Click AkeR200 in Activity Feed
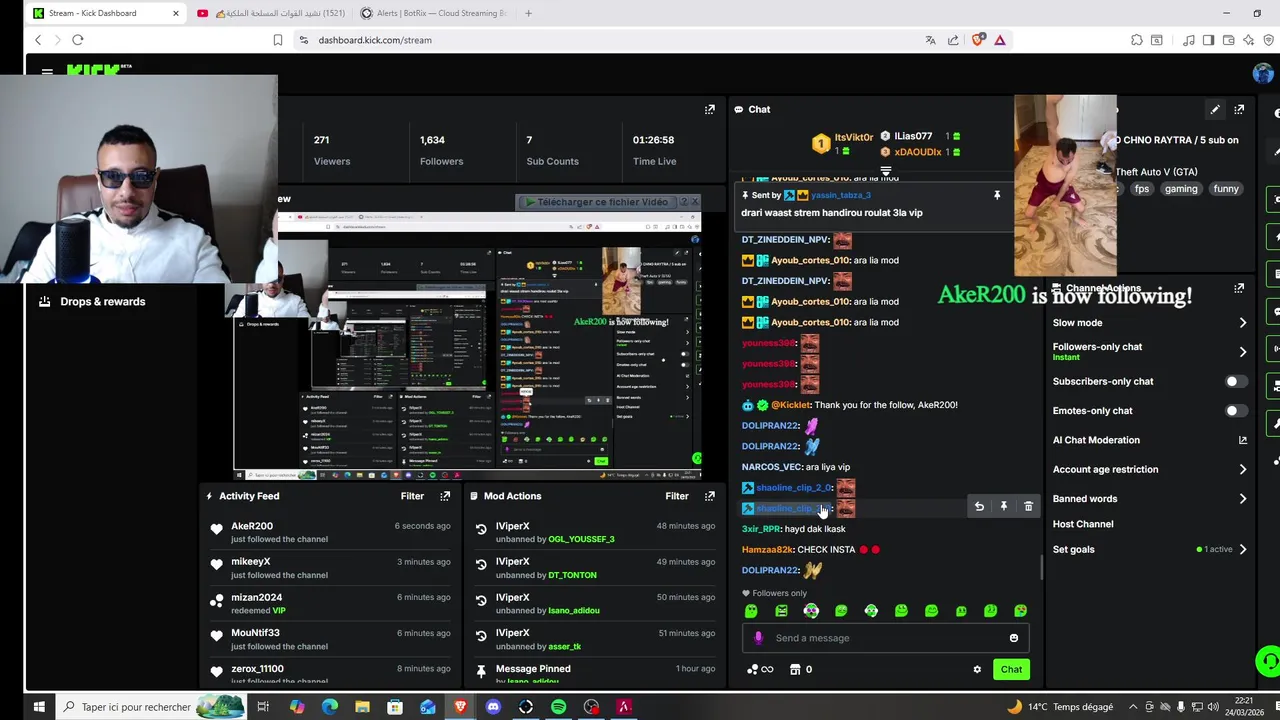Screen dimensions: 1280x720 click(252, 526)
